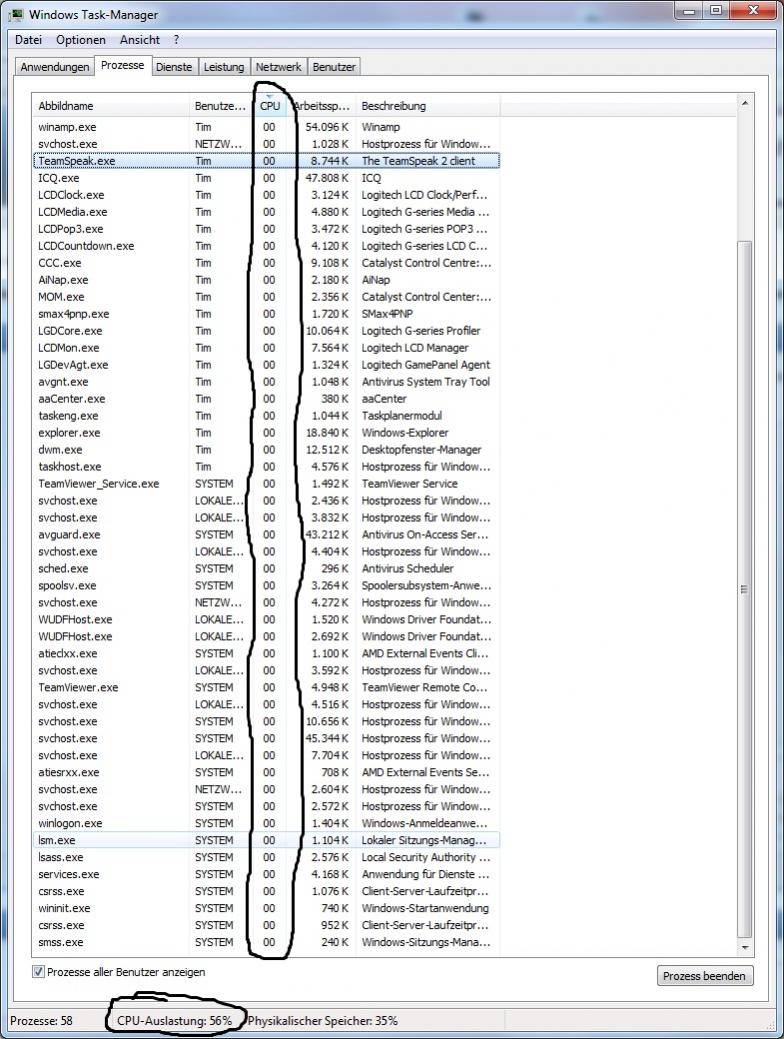Open the Ansicht menu
784x1039 pixels.
(x=139, y=40)
